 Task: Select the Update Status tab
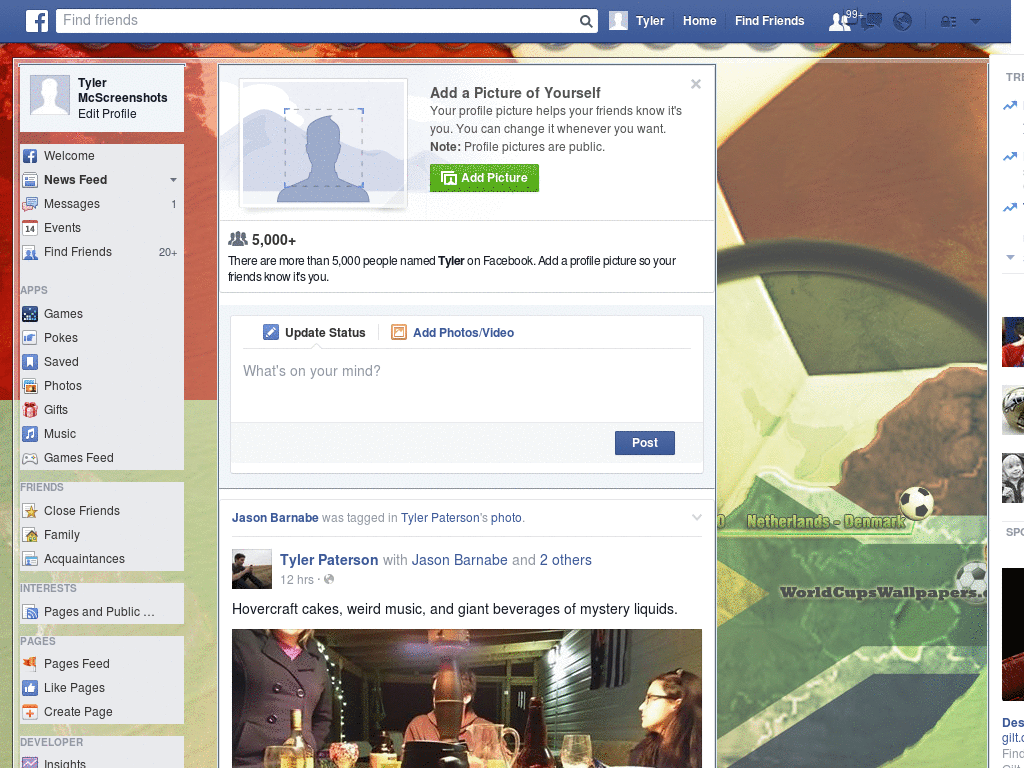pyautogui.click(x=314, y=332)
